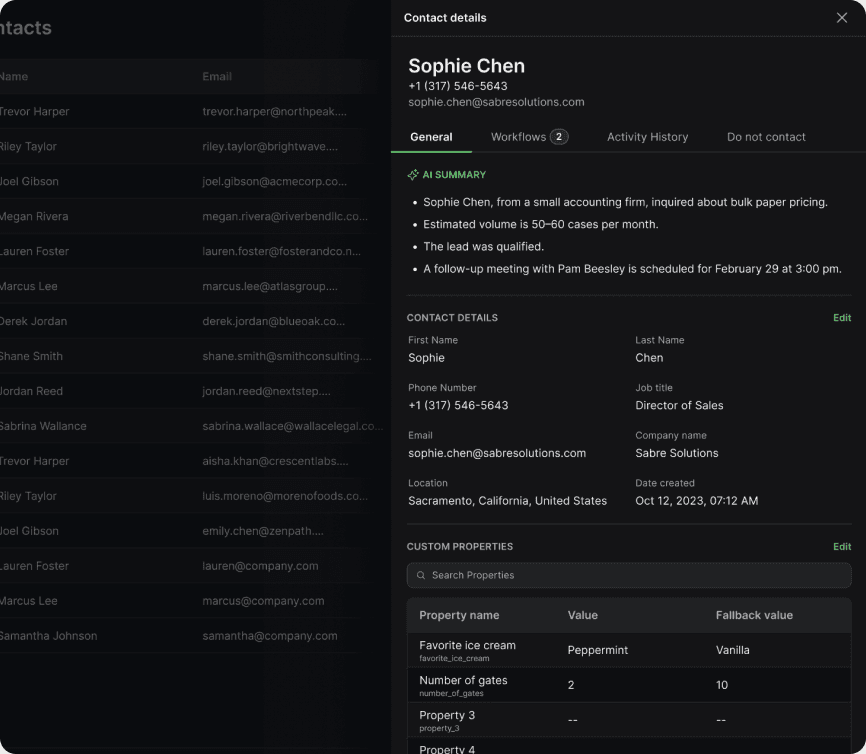866x754 pixels.
Task: Select the Favorite ice cream property row
Action: 629,650
